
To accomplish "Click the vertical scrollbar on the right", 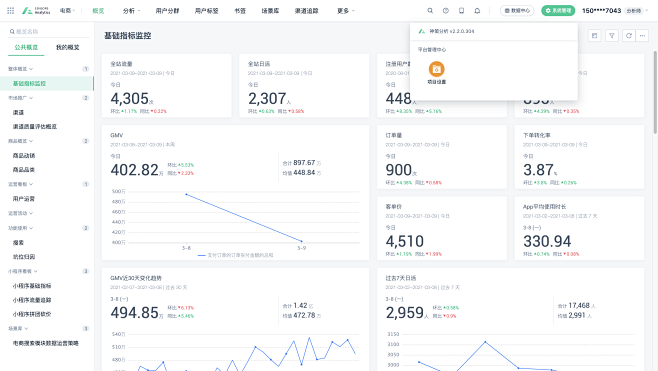I will (x=655, y=92).
